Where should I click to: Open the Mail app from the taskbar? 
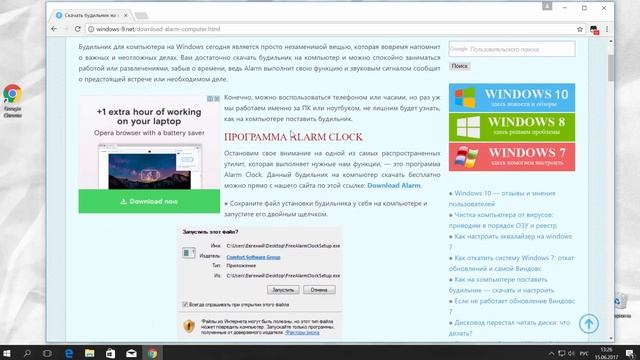(131, 353)
